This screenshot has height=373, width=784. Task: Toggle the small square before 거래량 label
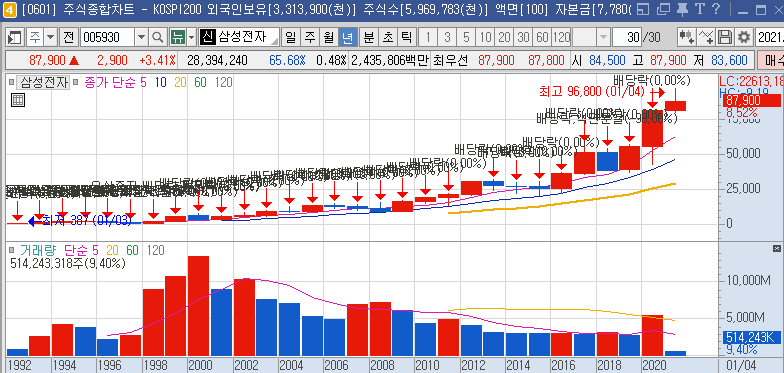(x=12, y=250)
